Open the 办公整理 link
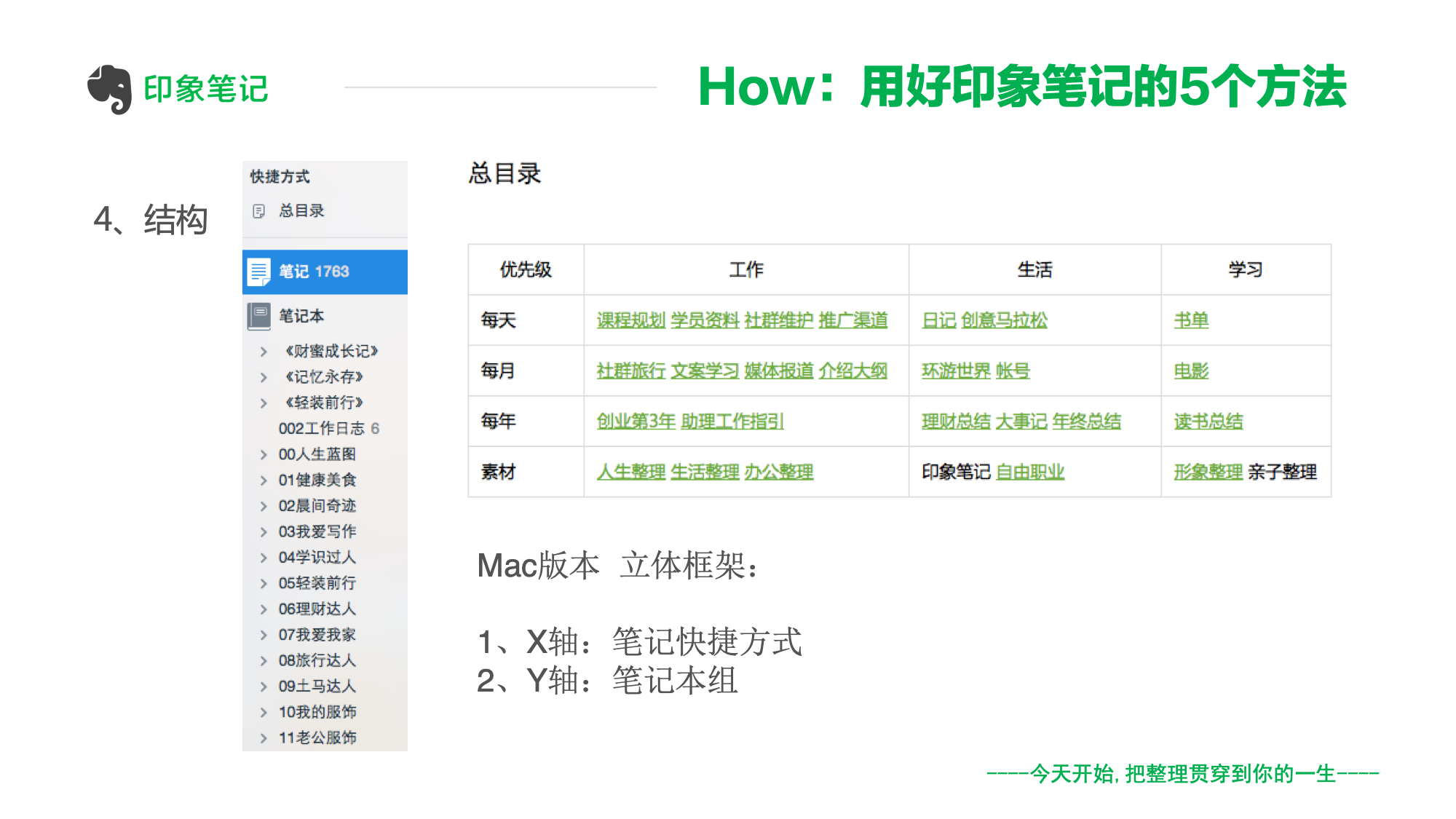Screen dimensions: 1456x819 click(x=779, y=472)
